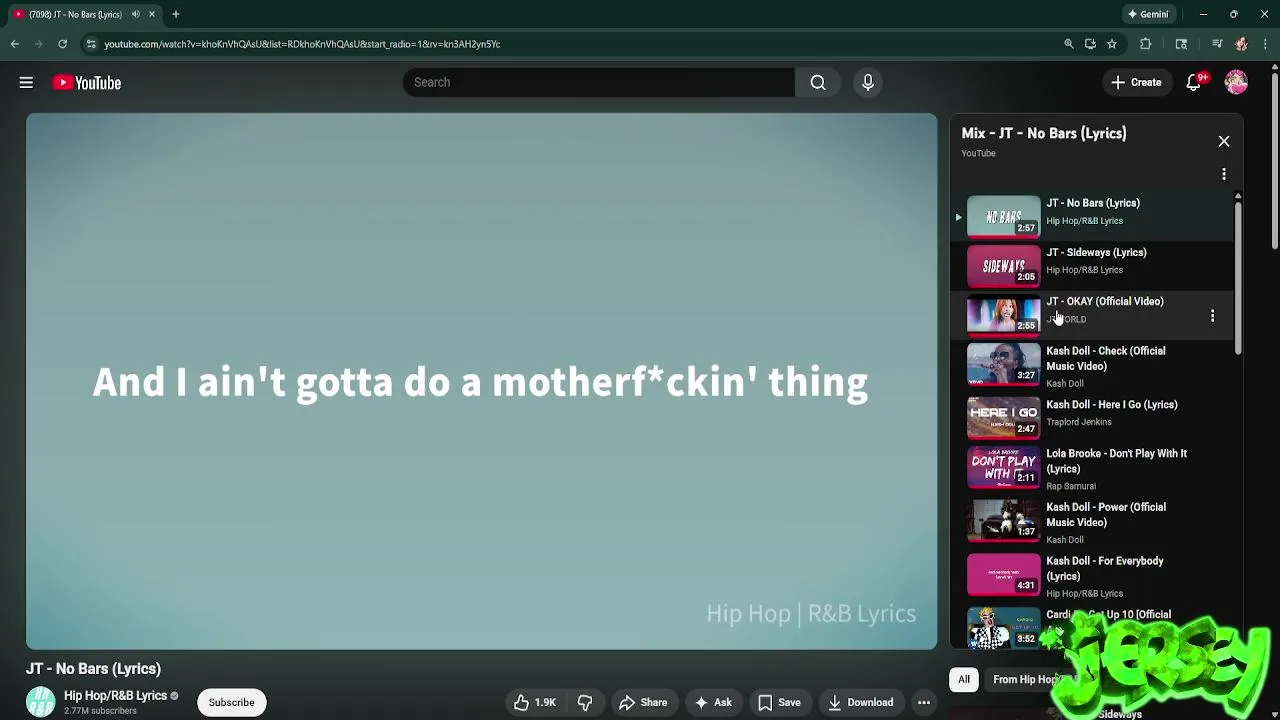Image resolution: width=1280 pixels, height=720 pixels.
Task: Click the Ask button below the video
Action: [x=713, y=702]
